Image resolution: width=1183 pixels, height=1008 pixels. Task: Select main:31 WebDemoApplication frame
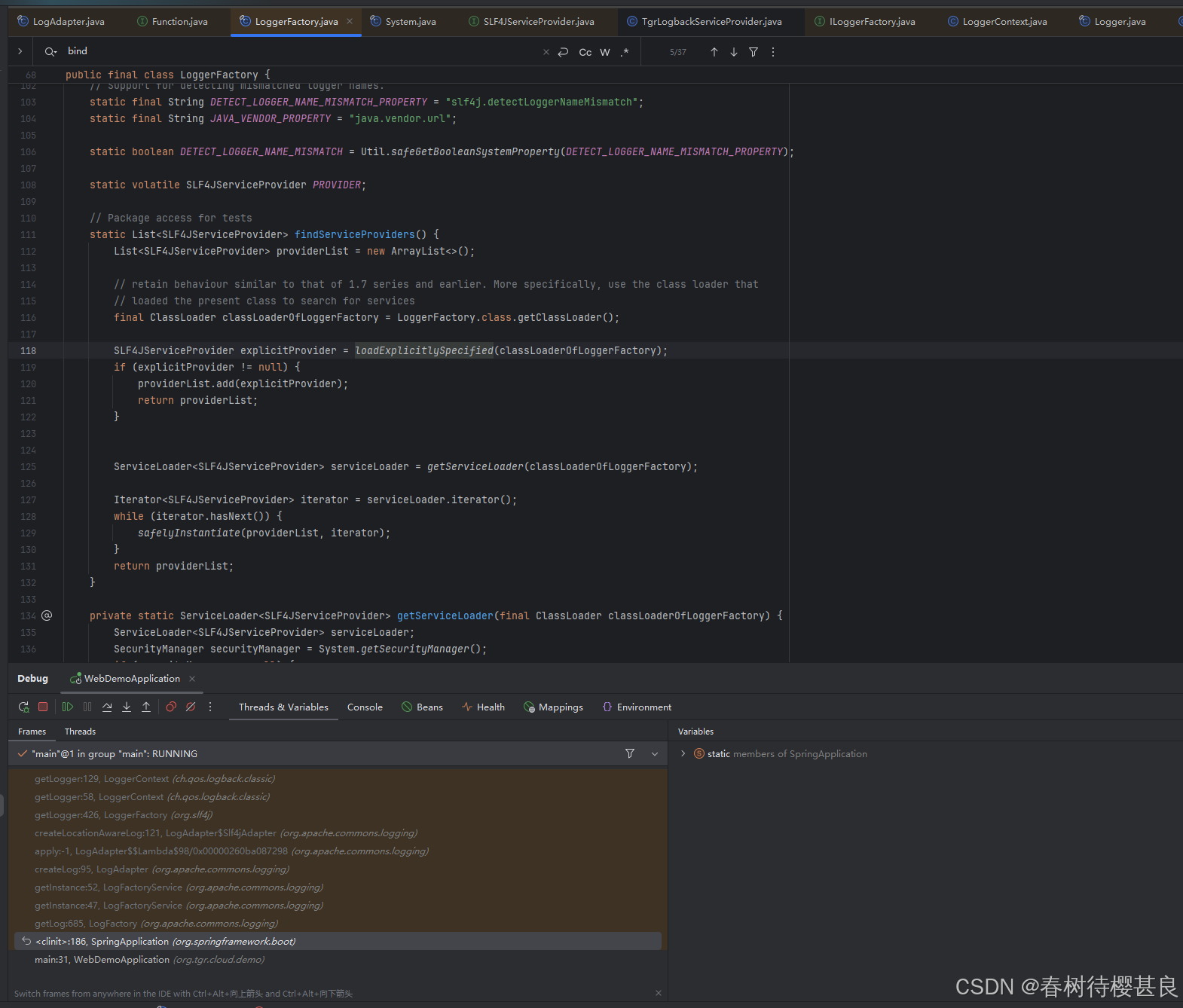tap(338, 960)
